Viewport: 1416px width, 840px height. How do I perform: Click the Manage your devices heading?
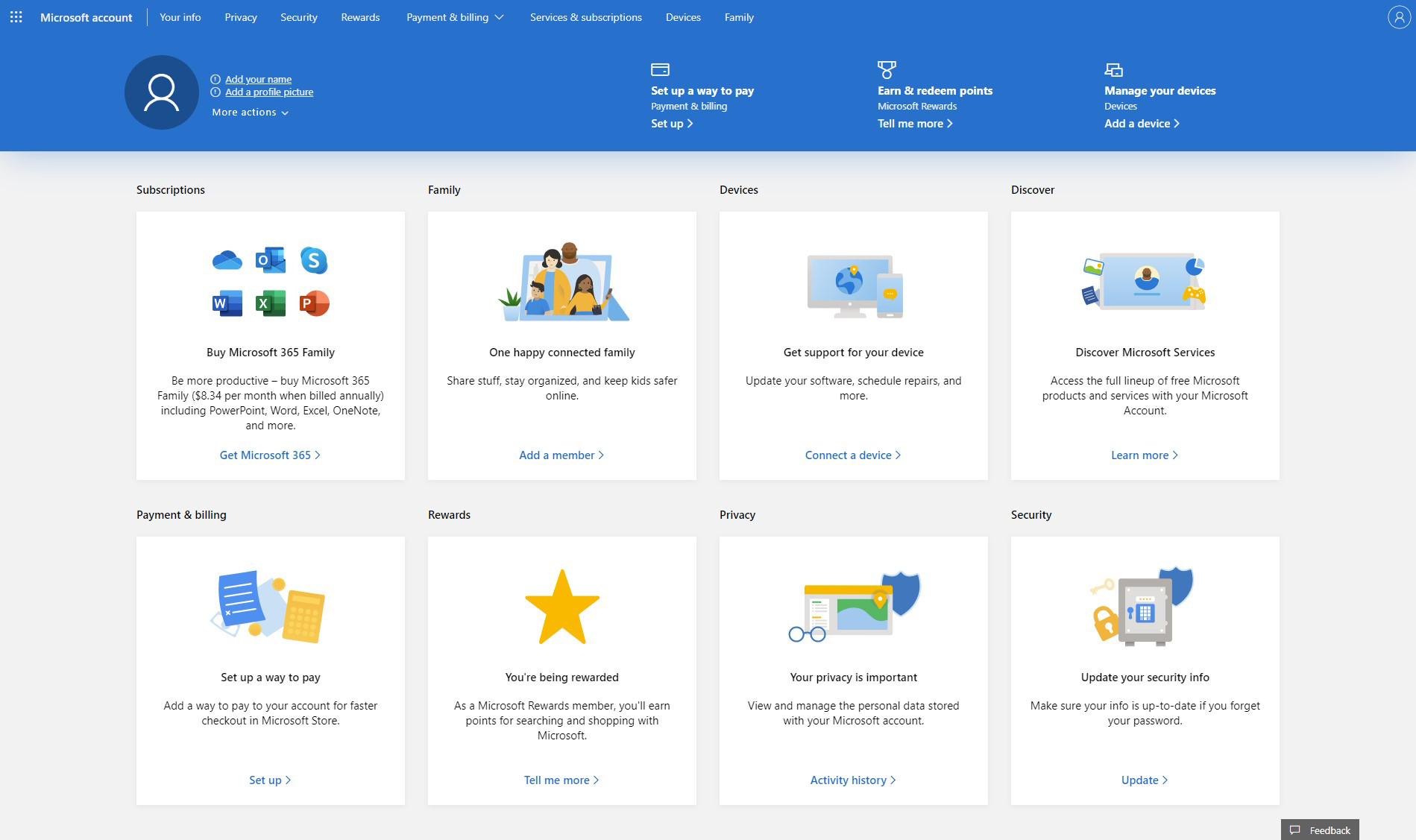coord(1160,91)
